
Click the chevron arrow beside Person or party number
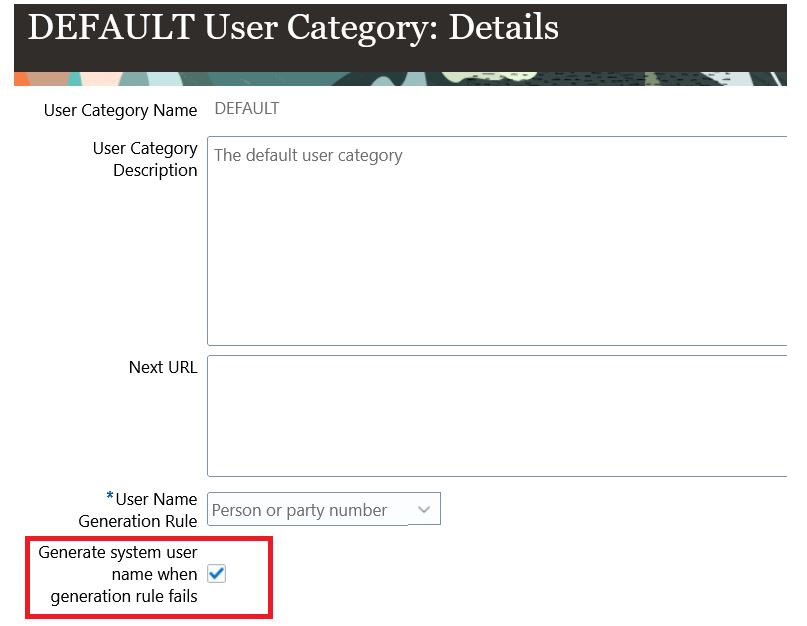click(x=424, y=510)
